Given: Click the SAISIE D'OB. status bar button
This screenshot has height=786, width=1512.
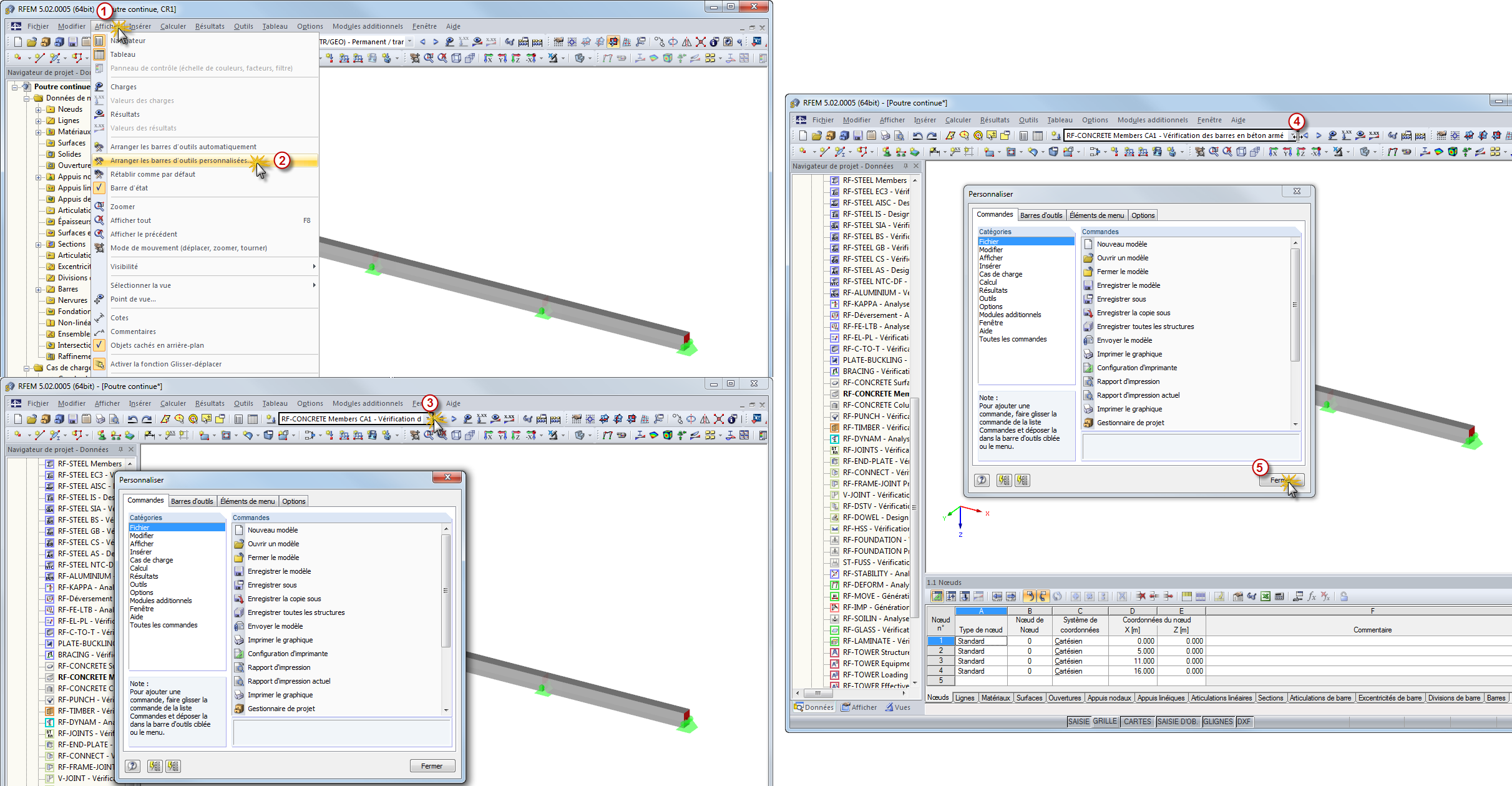Looking at the screenshot, I should coord(1176,722).
